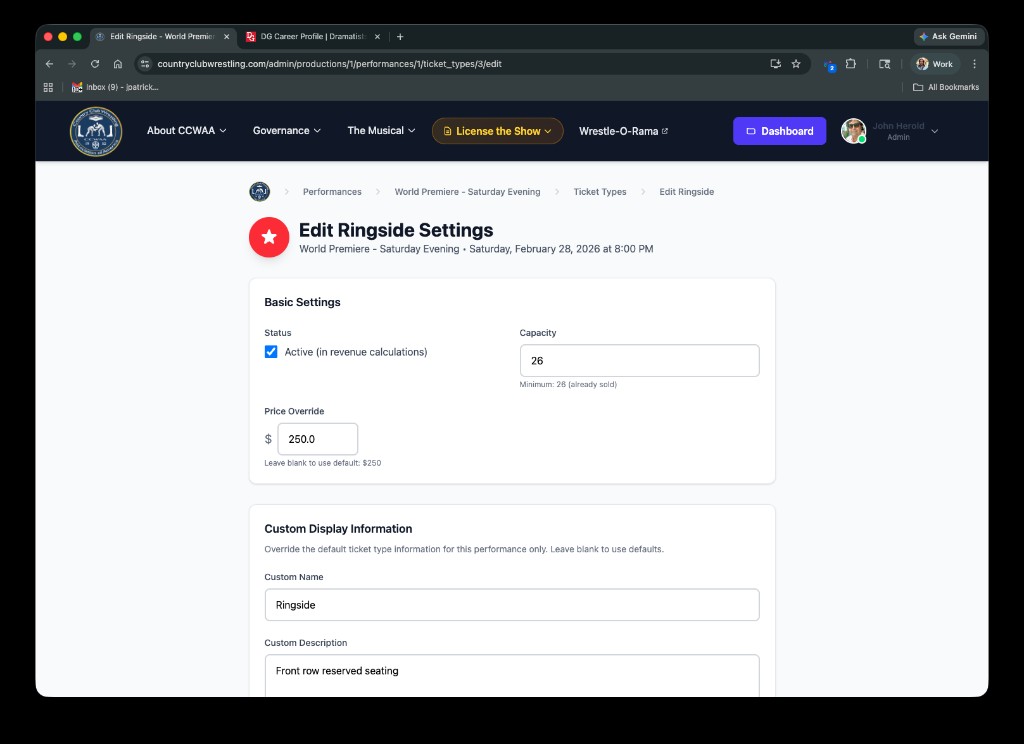
Task: Open the new tab plus button
Action: [400, 37]
